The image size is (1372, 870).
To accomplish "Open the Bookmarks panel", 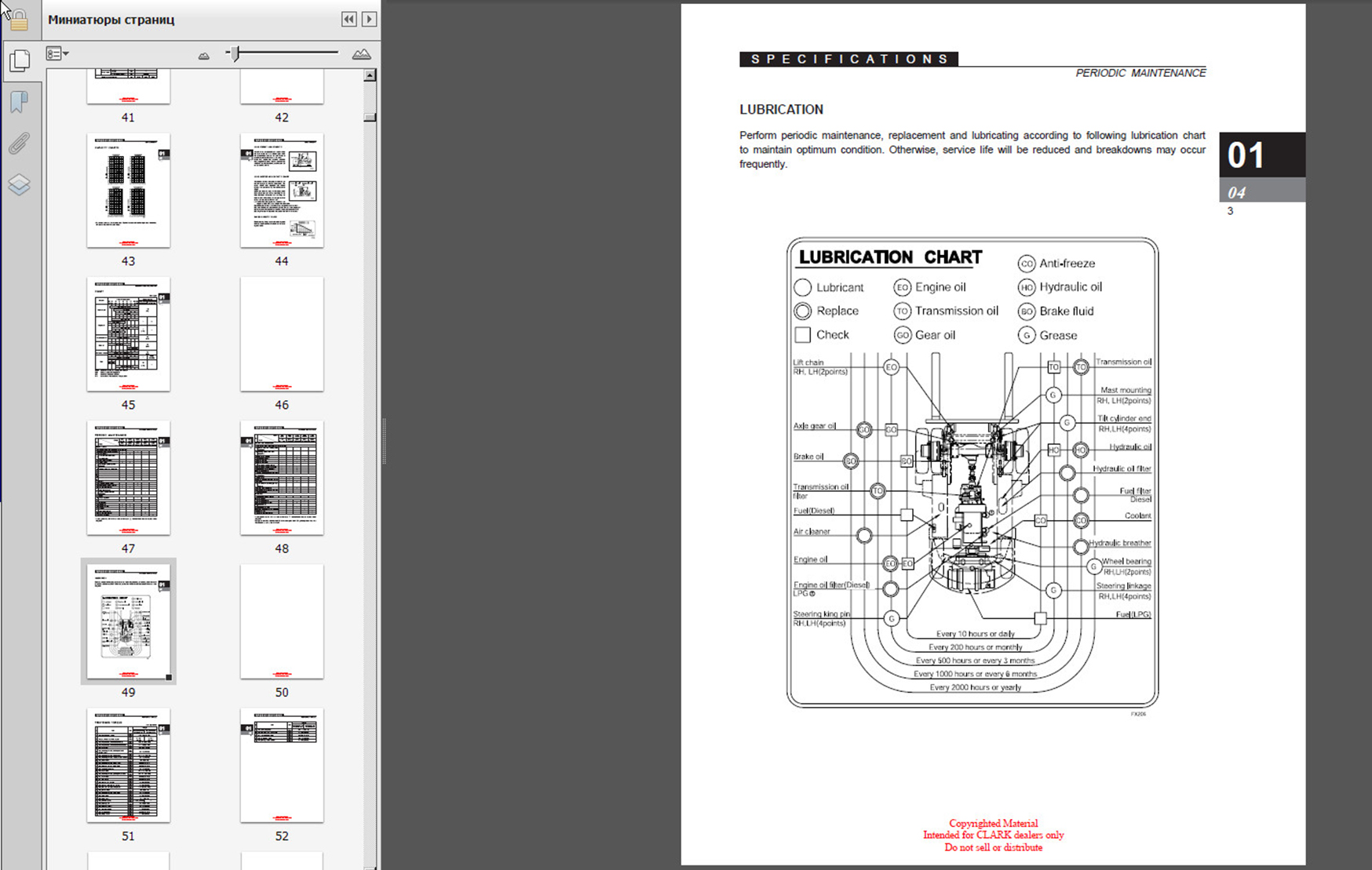I will 20,102.
